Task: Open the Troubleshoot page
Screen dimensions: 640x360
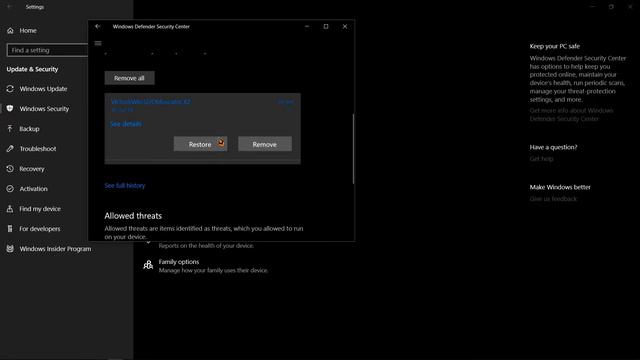Action: click(38, 149)
